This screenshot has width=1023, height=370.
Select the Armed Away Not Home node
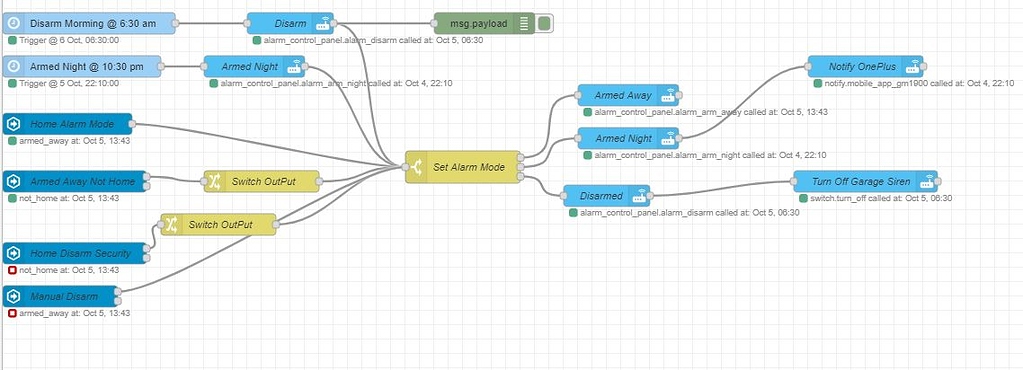point(75,181)
